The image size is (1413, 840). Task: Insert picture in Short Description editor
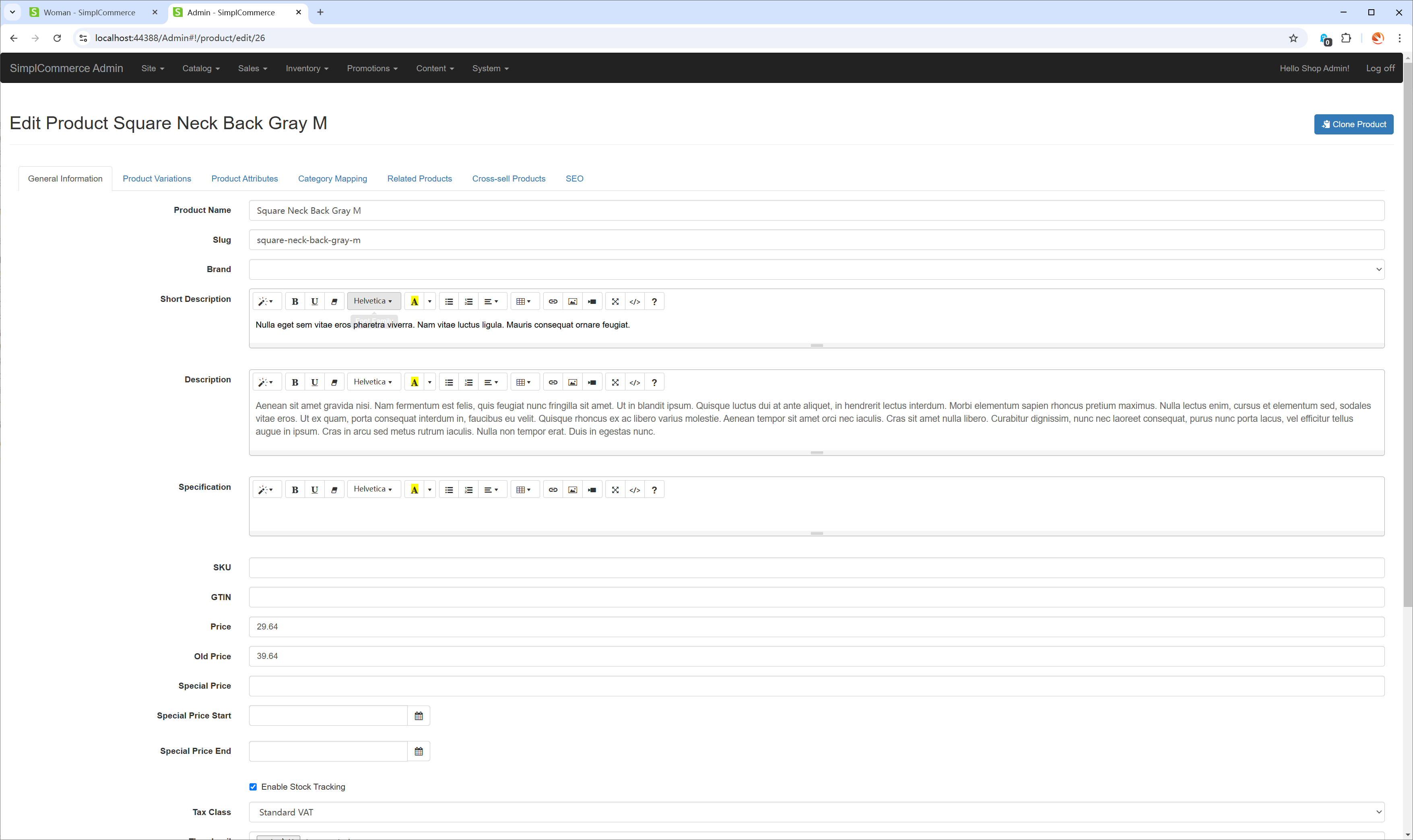pos(573,302)
